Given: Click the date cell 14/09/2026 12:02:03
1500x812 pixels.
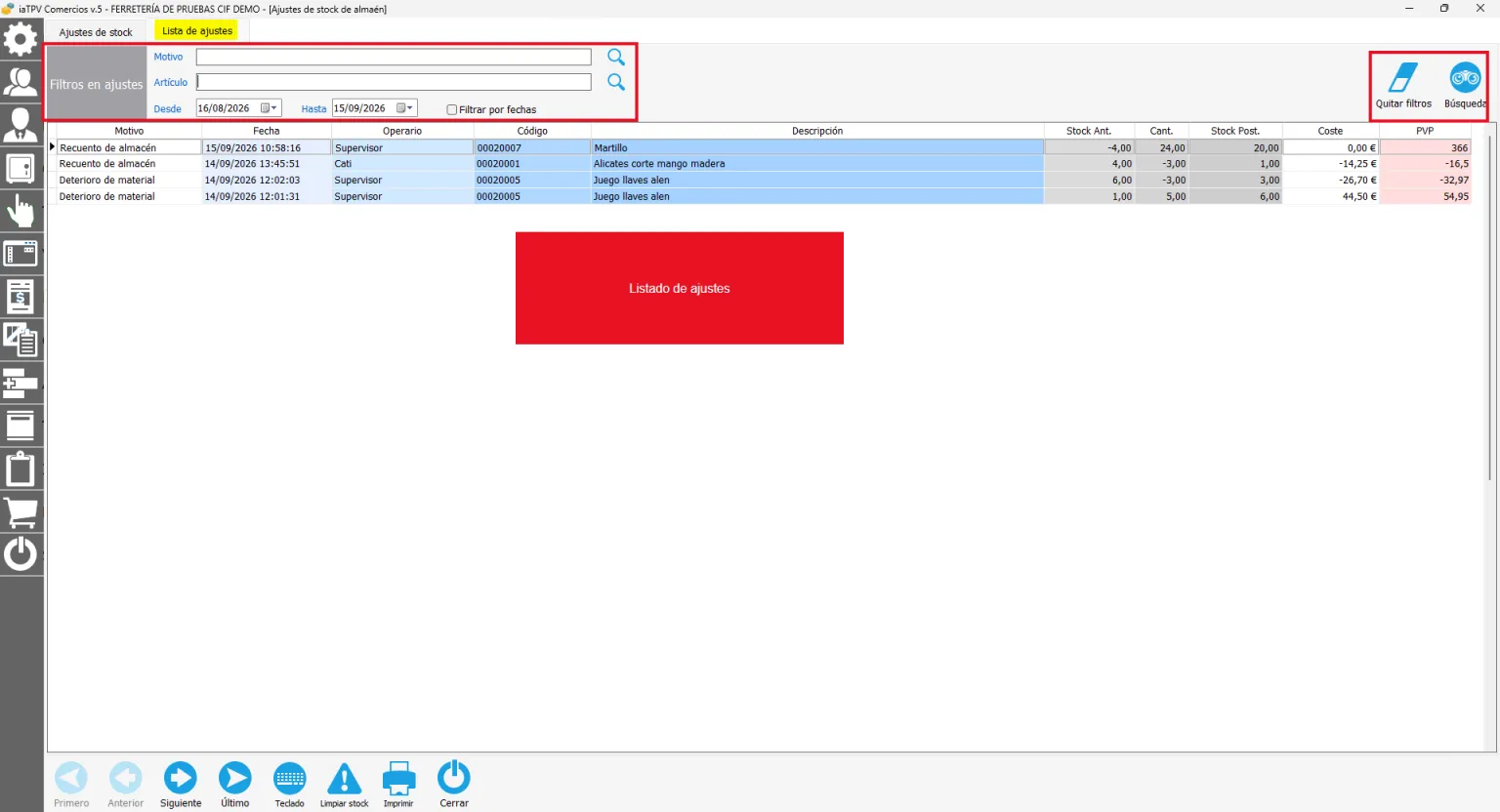Looking at the screenshot, I should click(x=267, y=181).
